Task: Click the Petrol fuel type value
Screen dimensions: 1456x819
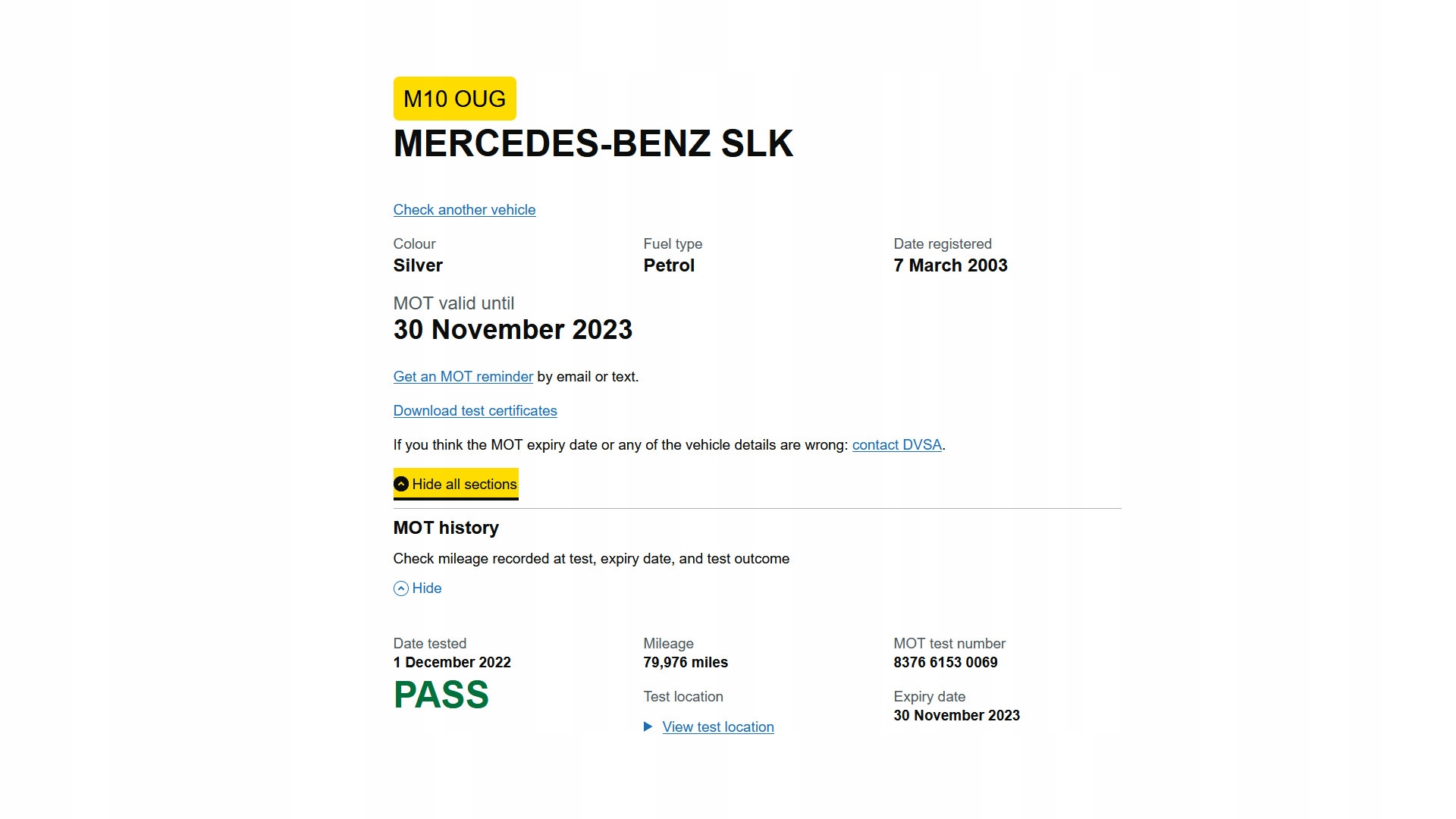Action: click(x=669, y=265)
